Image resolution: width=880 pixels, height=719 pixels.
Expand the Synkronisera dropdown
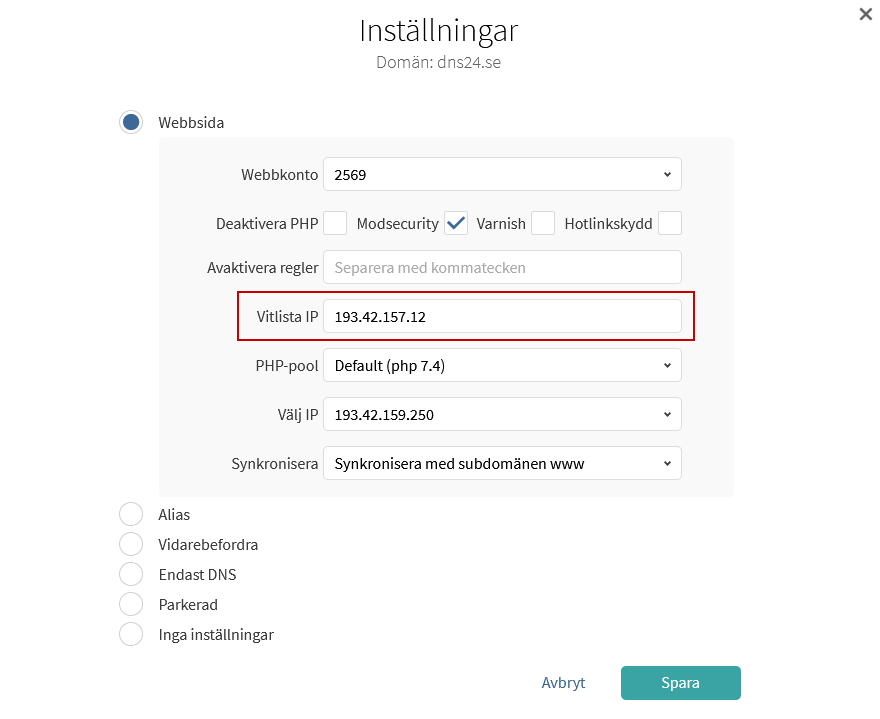pyautogui.click(x=502, y=463)
